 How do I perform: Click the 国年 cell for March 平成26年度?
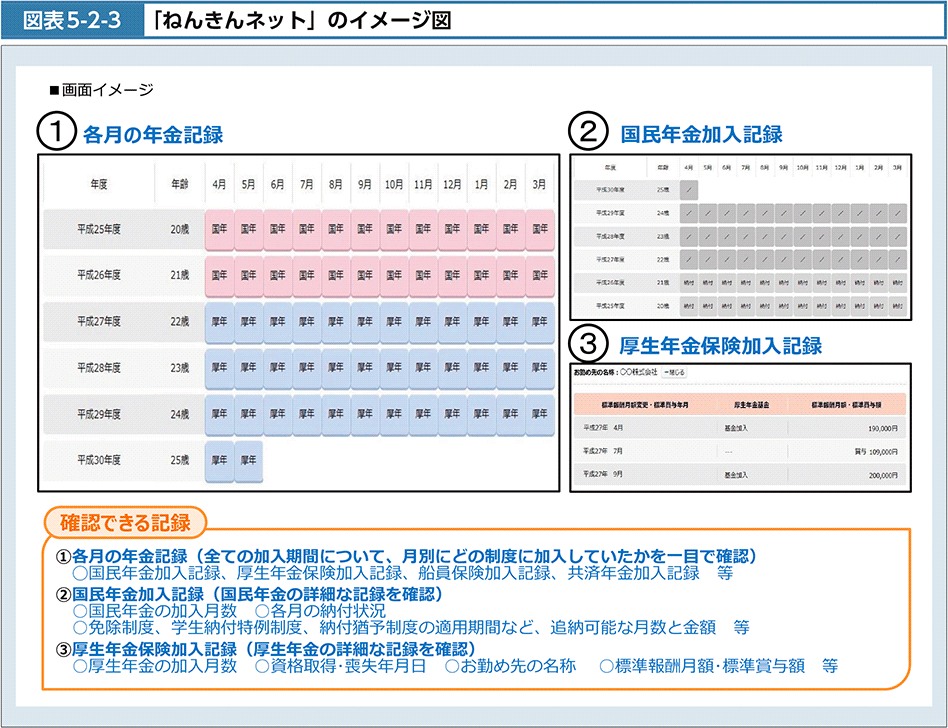click(539, 275)
